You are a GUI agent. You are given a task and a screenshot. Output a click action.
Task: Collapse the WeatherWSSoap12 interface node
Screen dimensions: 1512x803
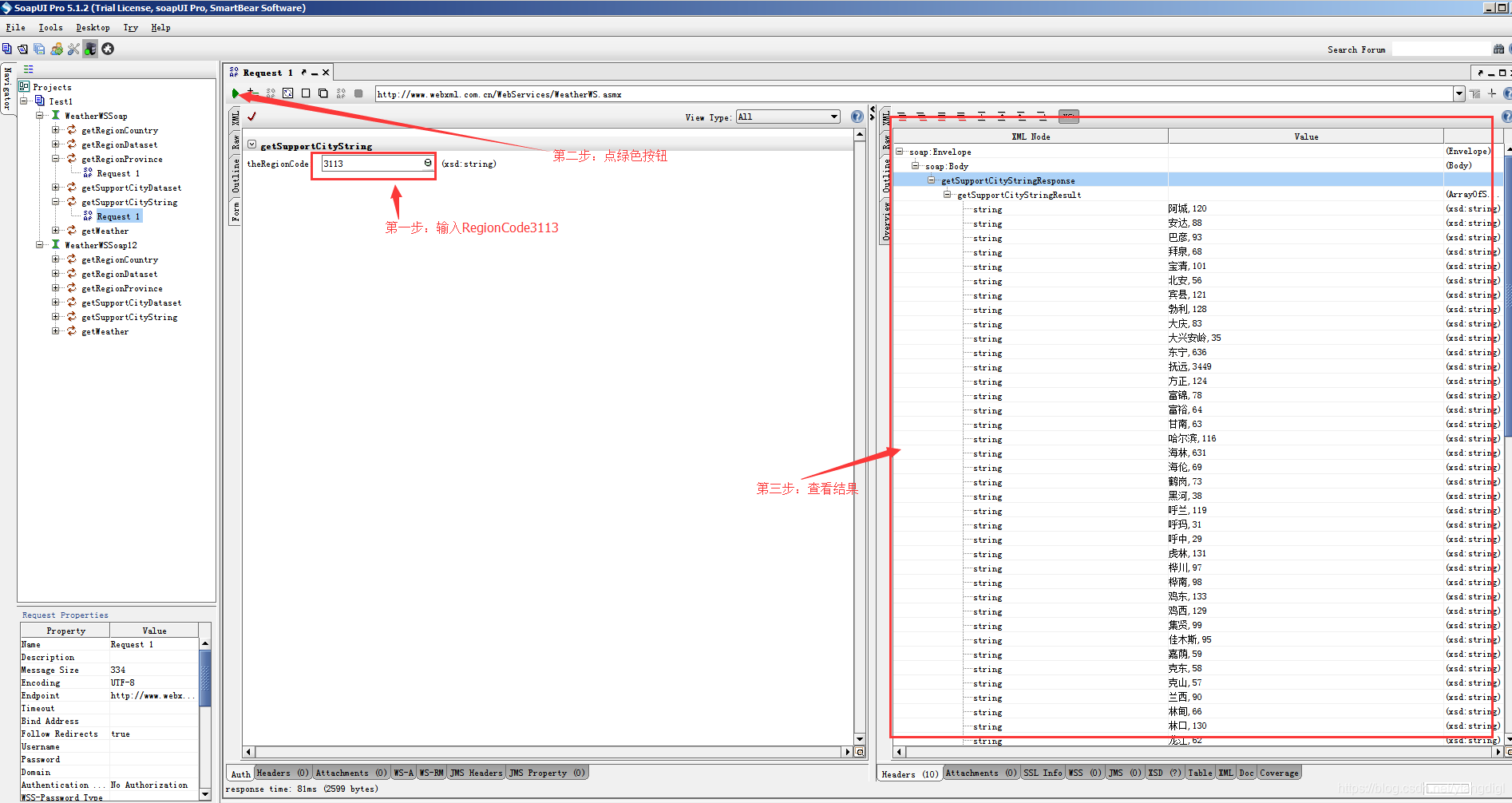tap(40, 244)
